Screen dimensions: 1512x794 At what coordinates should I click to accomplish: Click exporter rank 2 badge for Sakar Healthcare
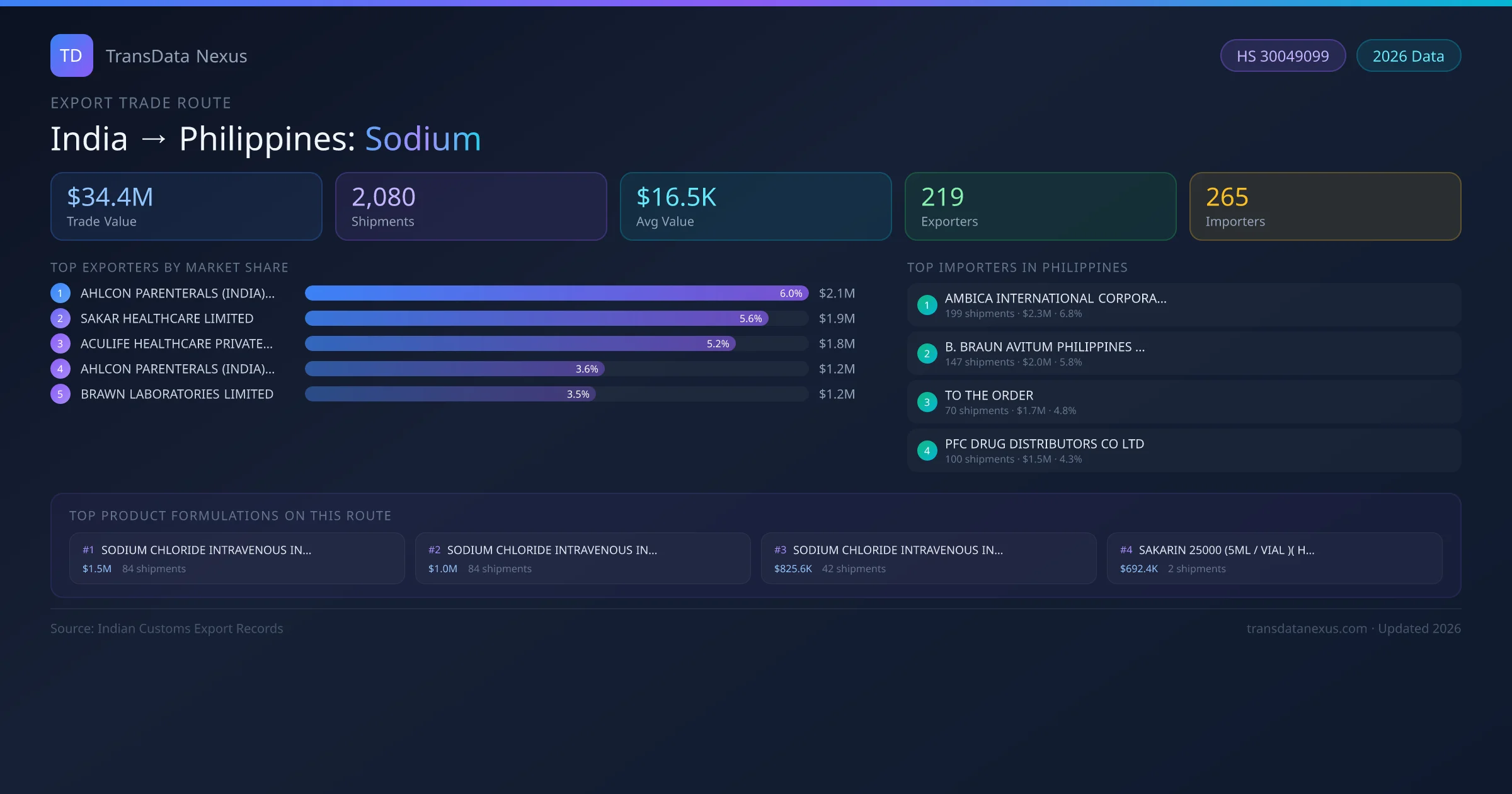(60, 318)
